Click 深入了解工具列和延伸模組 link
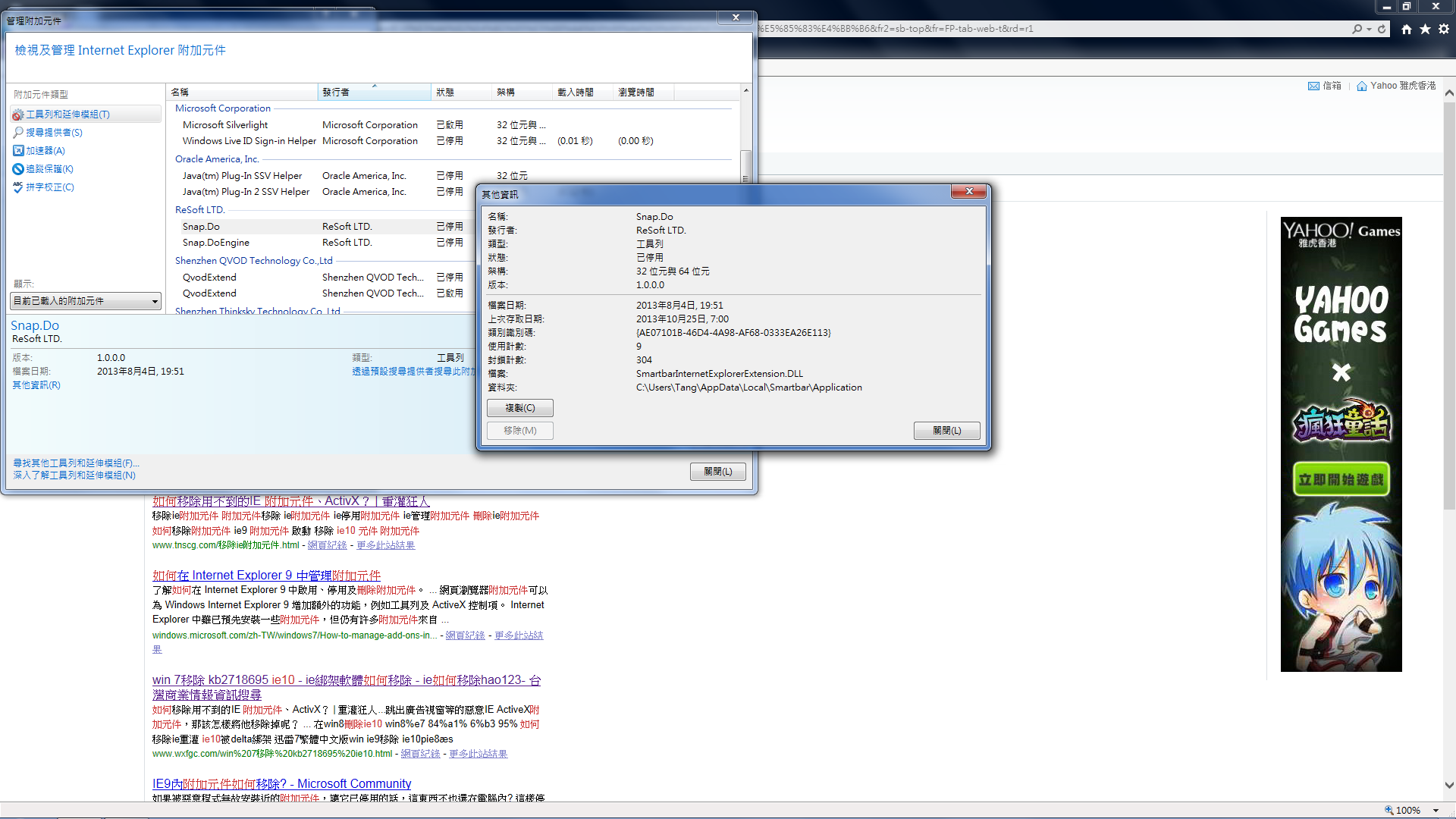The width and height of the screenshot is (1456, 819). (x=74, y=475)
